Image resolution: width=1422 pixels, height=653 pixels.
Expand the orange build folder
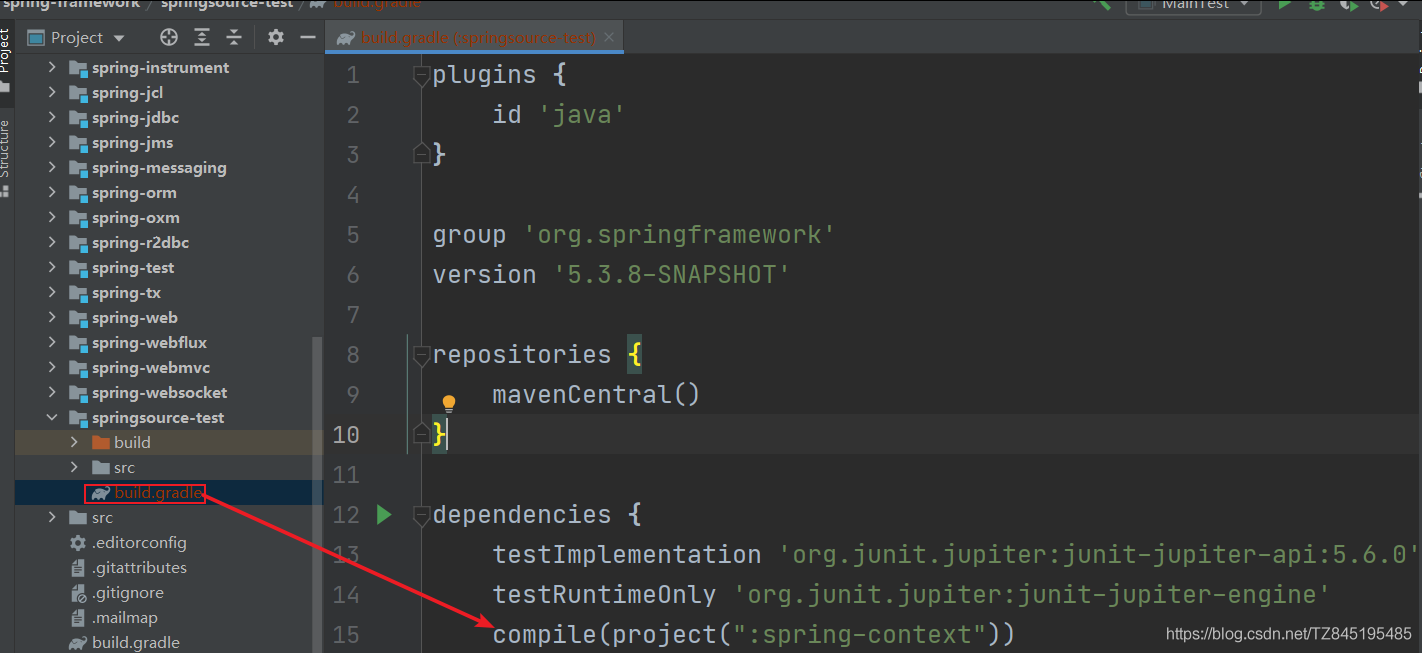(75, 442)
